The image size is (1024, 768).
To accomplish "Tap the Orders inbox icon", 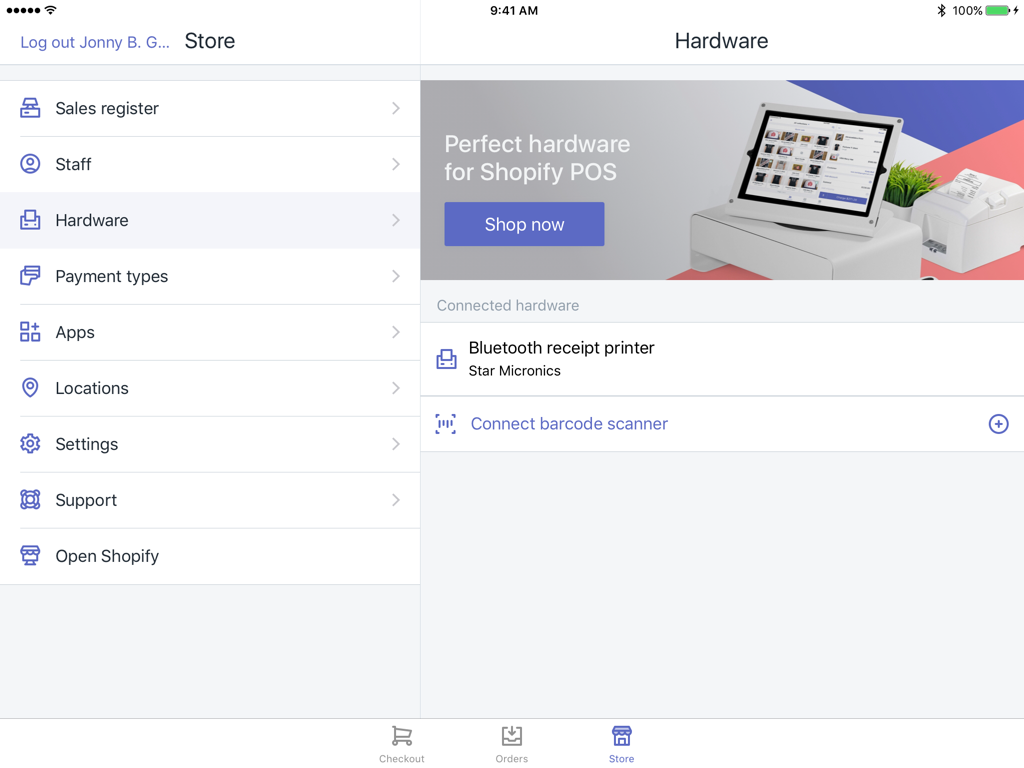I will (512, 736).
